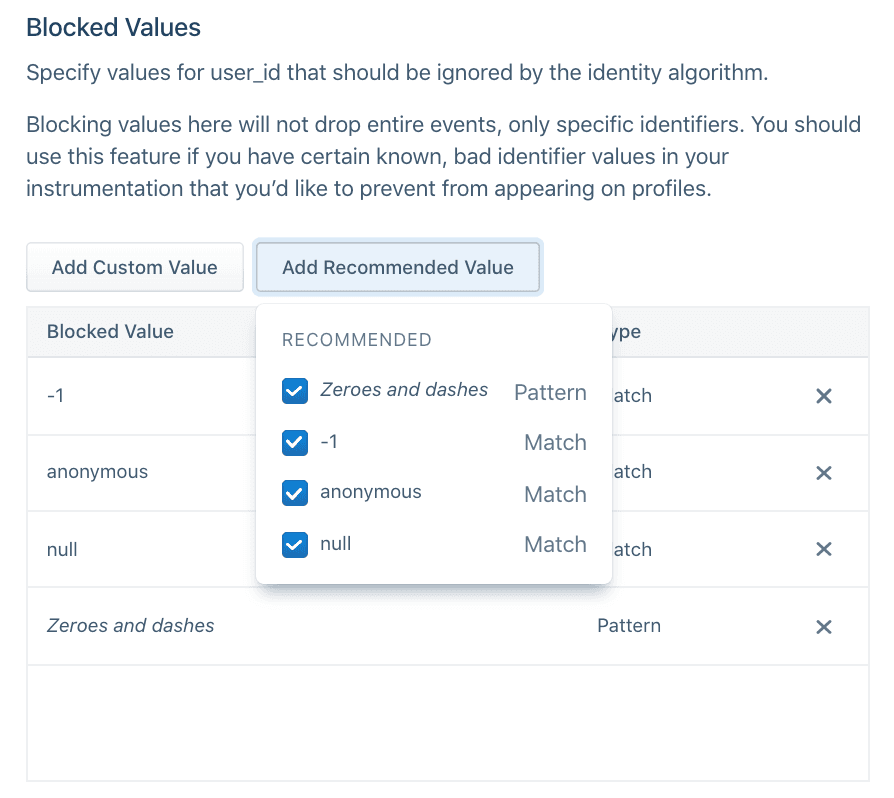Click the Blocked Values page title
The width and height of the screenshot is (894, 798).
pyautogui.click(x=113, y=28)
